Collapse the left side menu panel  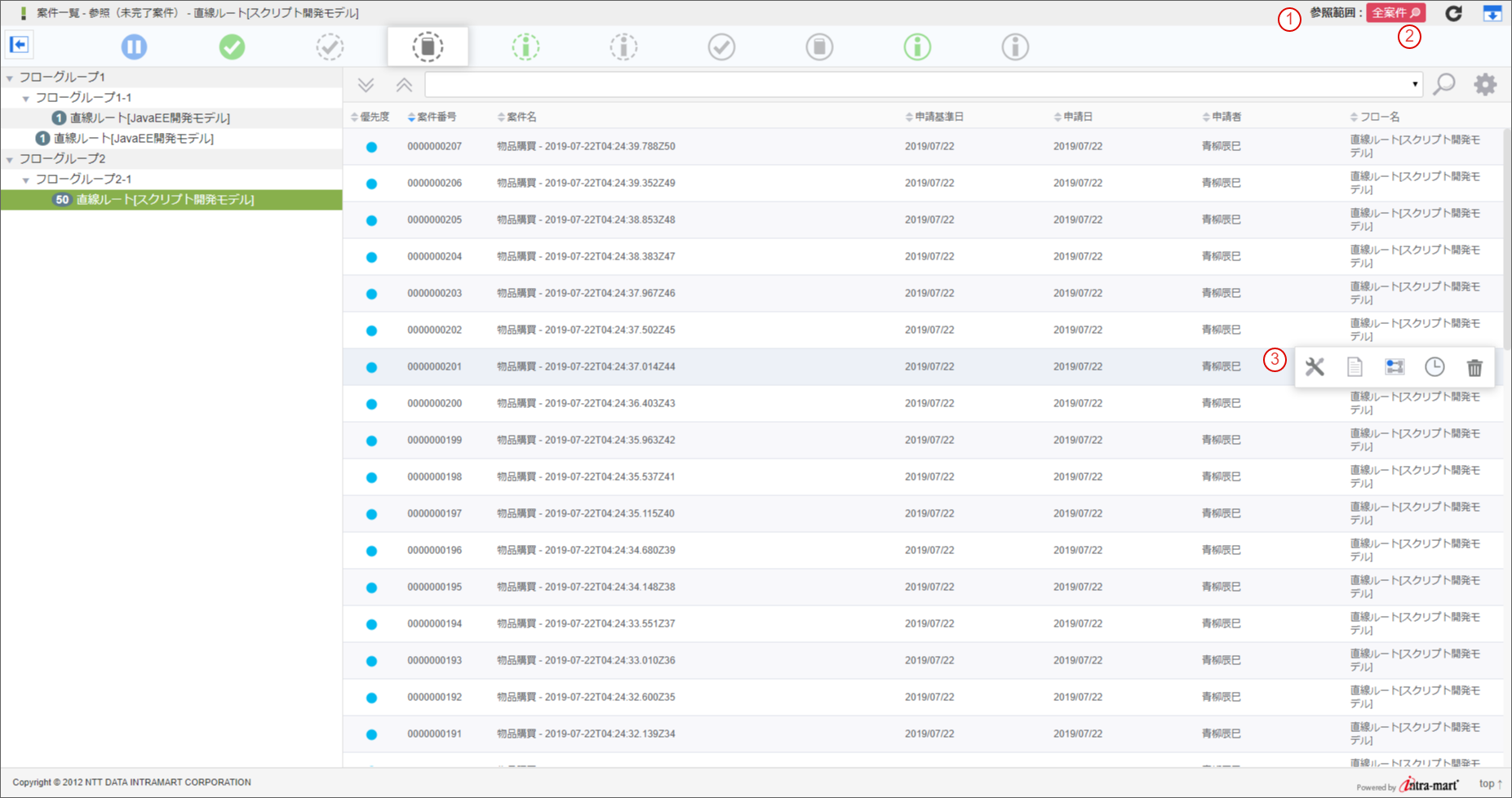[19, 44]
